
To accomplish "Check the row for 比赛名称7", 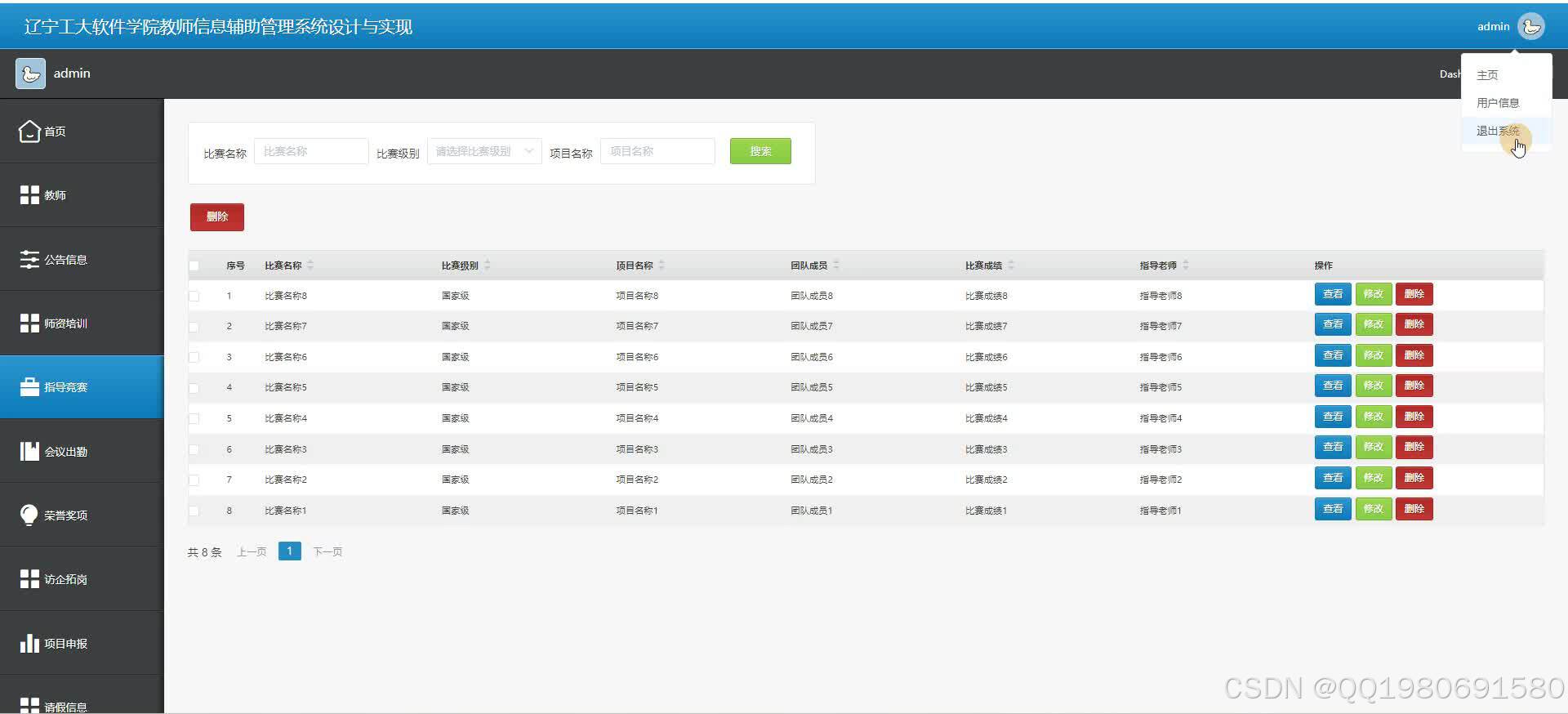I will coord(194,327).
